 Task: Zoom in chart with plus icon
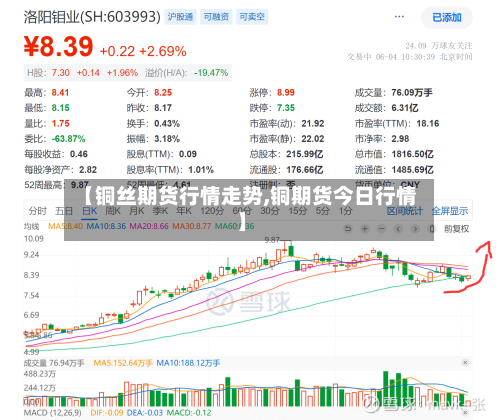[365, 229]
